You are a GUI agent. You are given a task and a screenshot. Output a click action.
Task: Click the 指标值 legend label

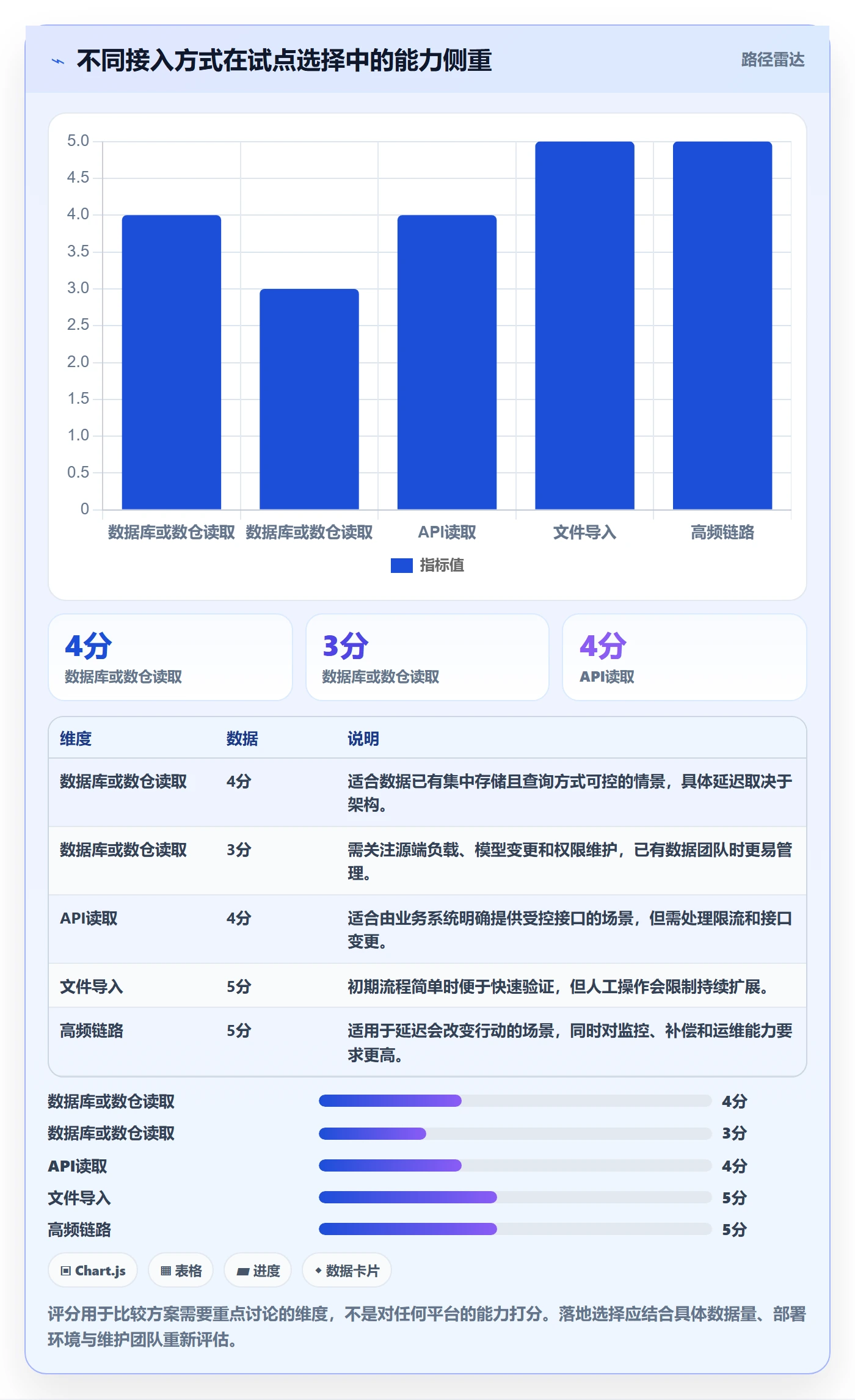(442, 566)
